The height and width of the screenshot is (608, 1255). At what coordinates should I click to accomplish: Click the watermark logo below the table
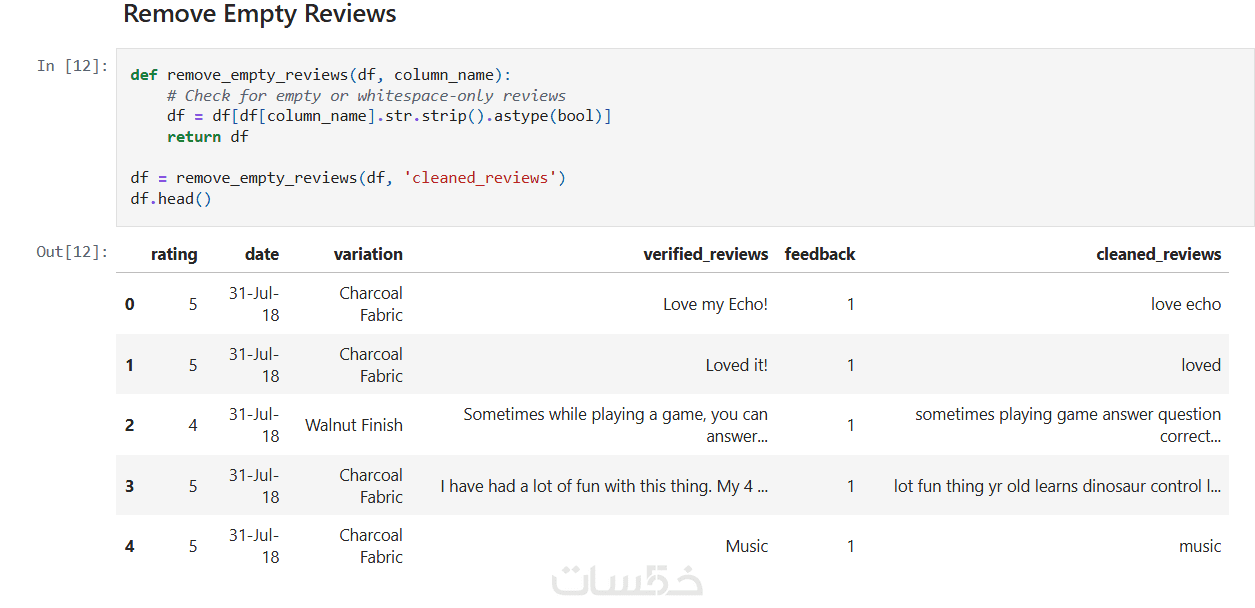[627, 581]
